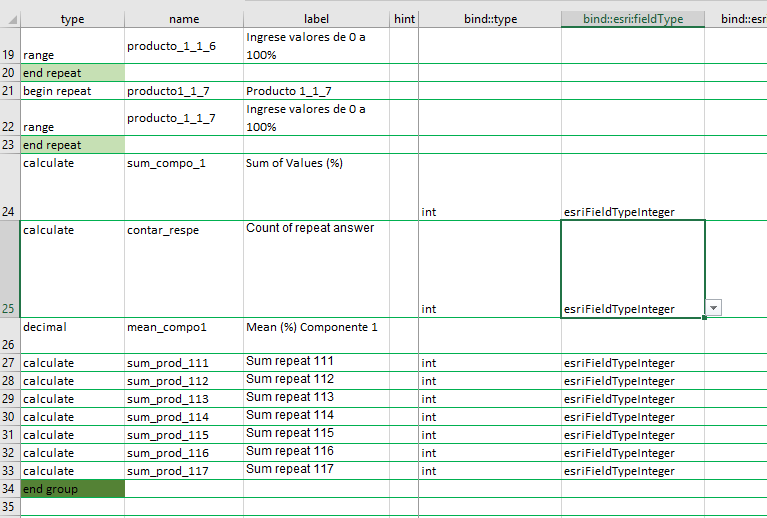
Task: Click the 'producto_1_1_7' name cell in row 22
Action: tap(184, 117)
